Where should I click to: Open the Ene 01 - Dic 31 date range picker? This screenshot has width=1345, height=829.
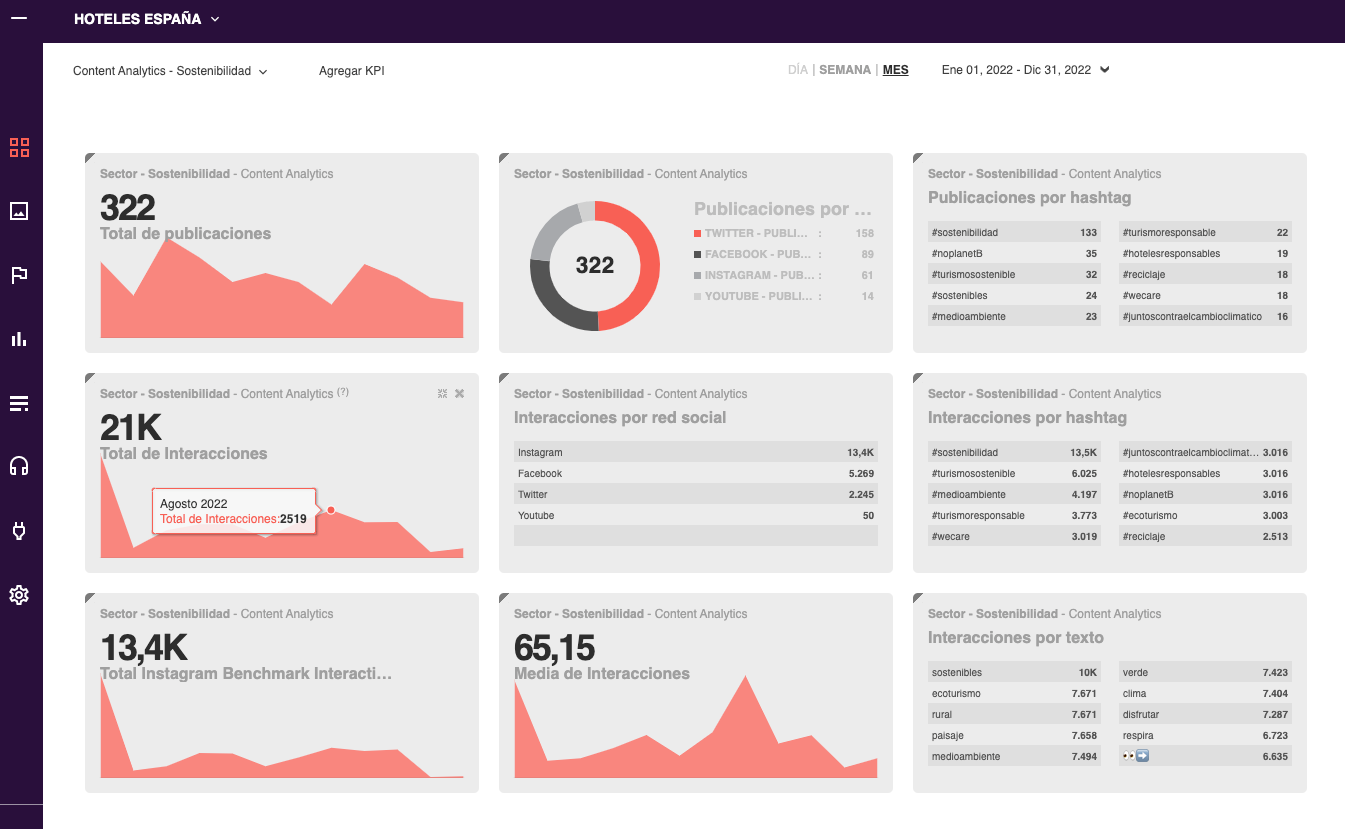point(1022,69)
